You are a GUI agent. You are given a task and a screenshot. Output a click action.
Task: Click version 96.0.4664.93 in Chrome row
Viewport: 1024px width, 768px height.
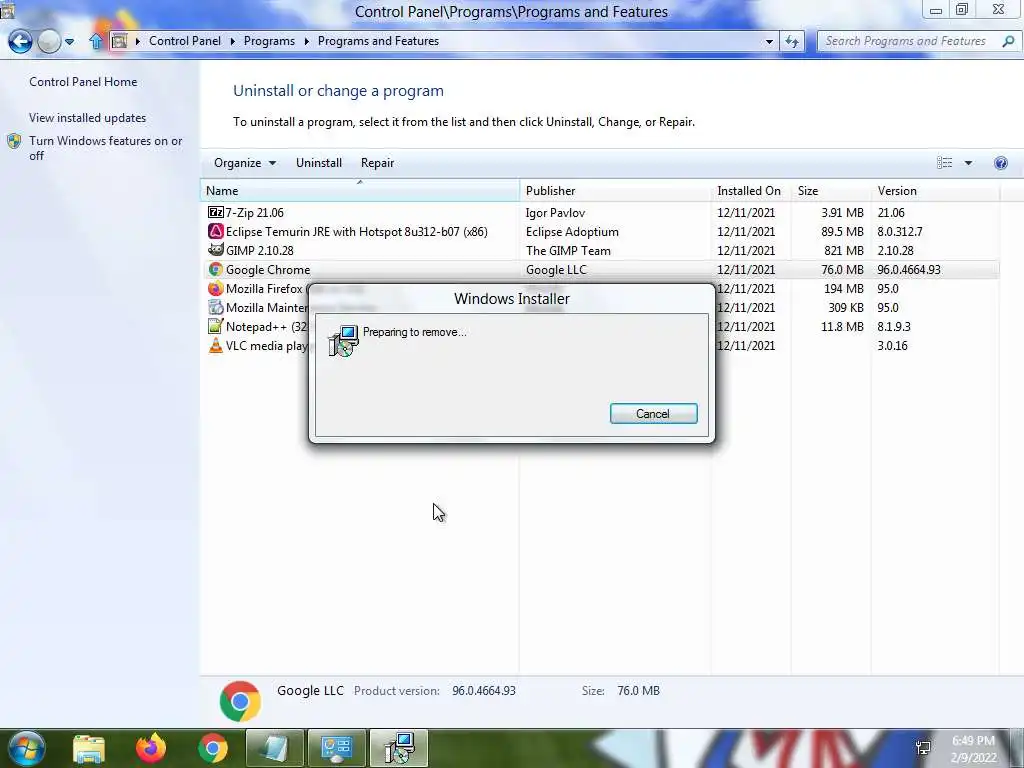pyautogui.click(x=909, y=269)
